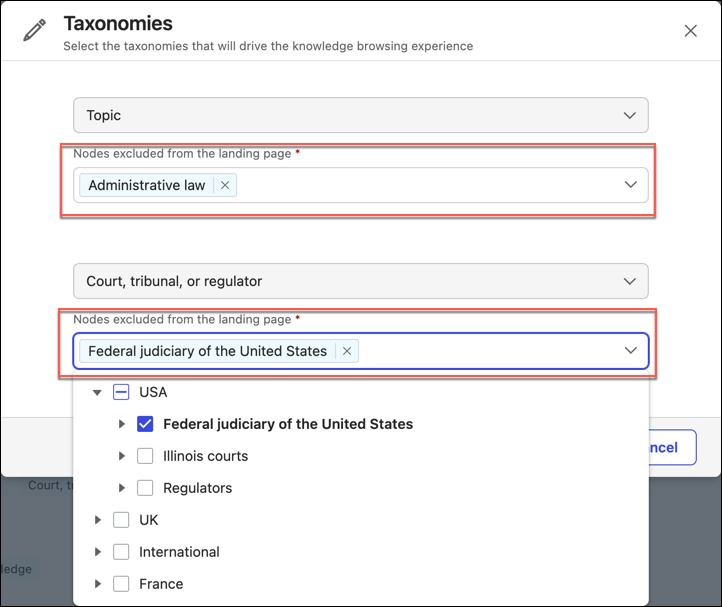Check the Illinois courts checkbox

pyautogui.click(x=145, y=456)
